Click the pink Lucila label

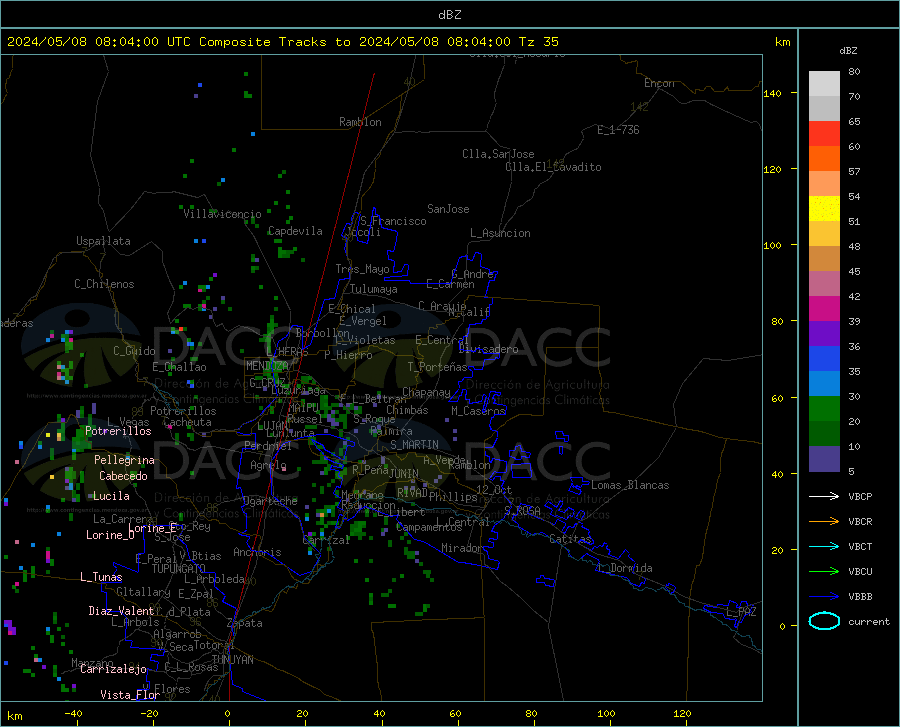coord(111,496)
